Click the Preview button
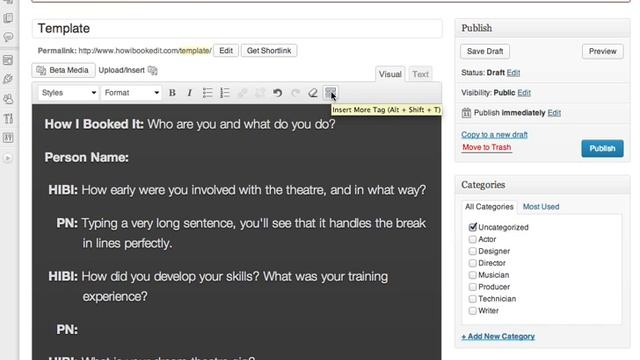The image size is (640, 360). 602,51
